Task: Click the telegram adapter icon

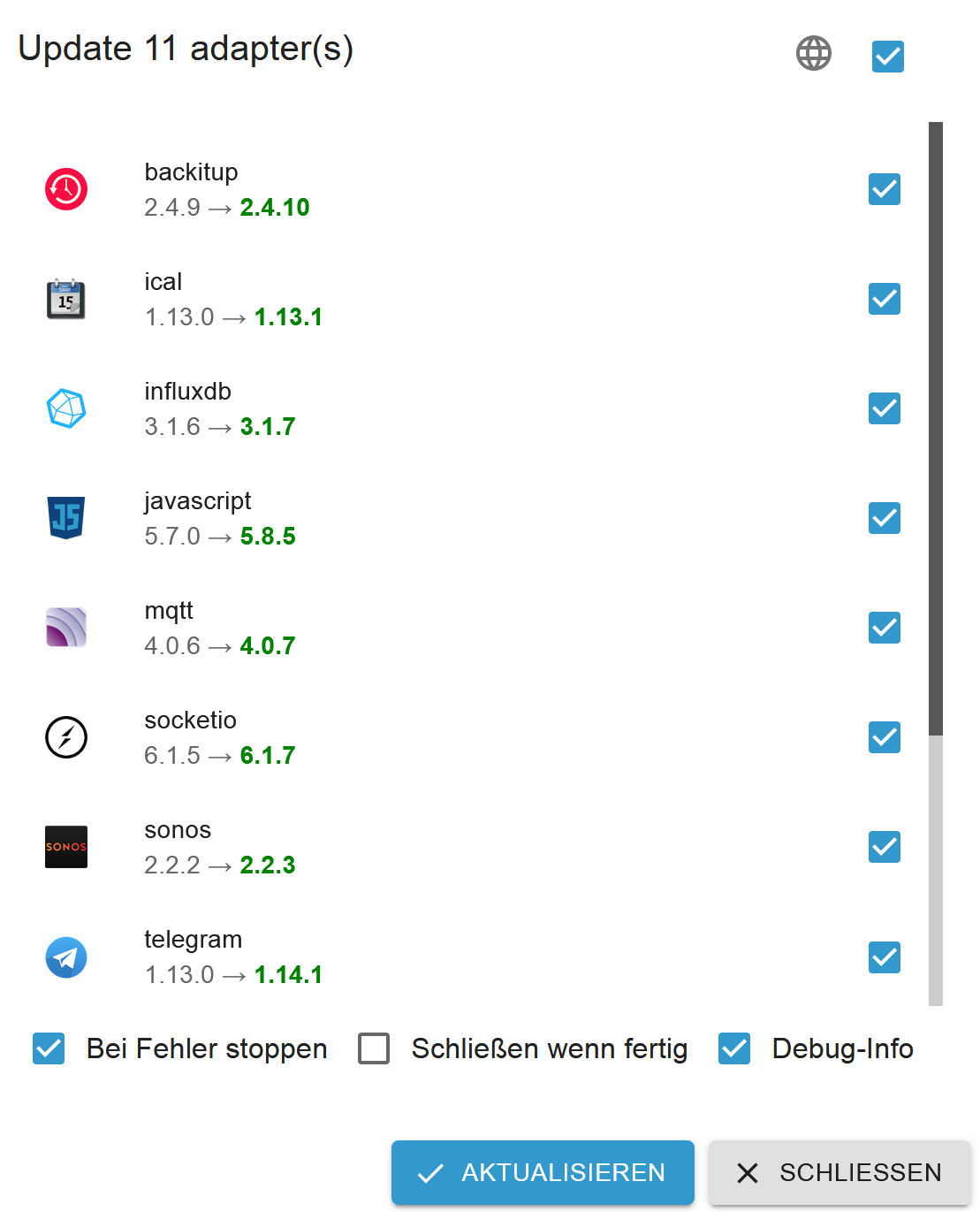Action: click(x=66, y=957)
